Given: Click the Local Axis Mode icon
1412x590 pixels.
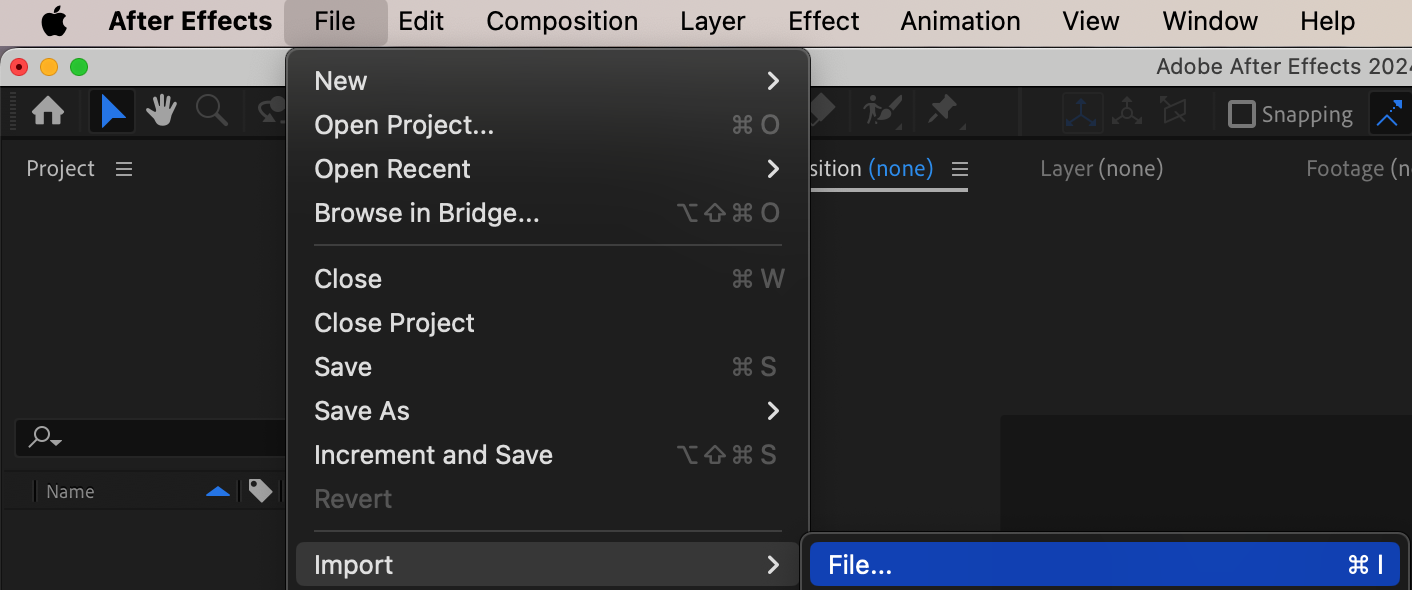Looking at the screenshot, I should (1082, 113).
